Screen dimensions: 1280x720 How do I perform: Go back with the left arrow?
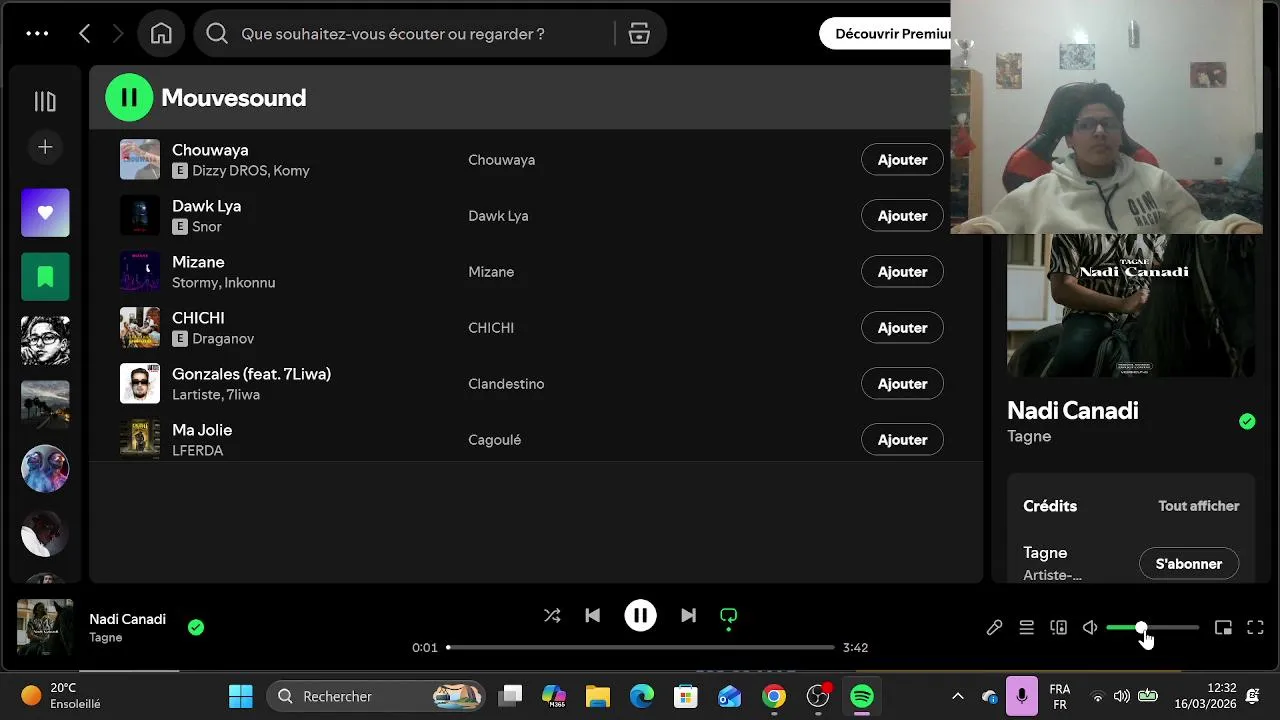pyautogui.click(x=85, y=34)
